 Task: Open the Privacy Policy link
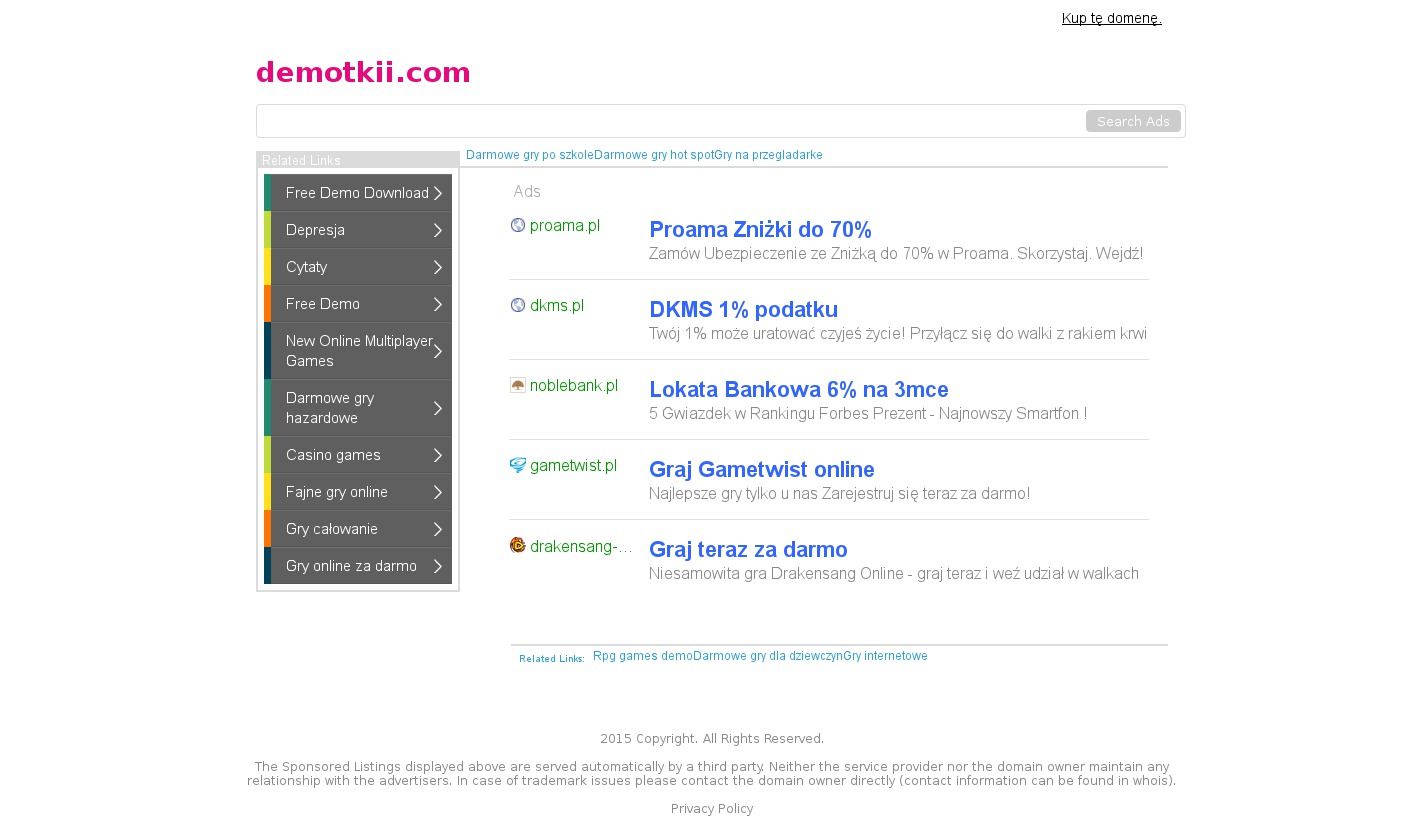coord(712,809)
